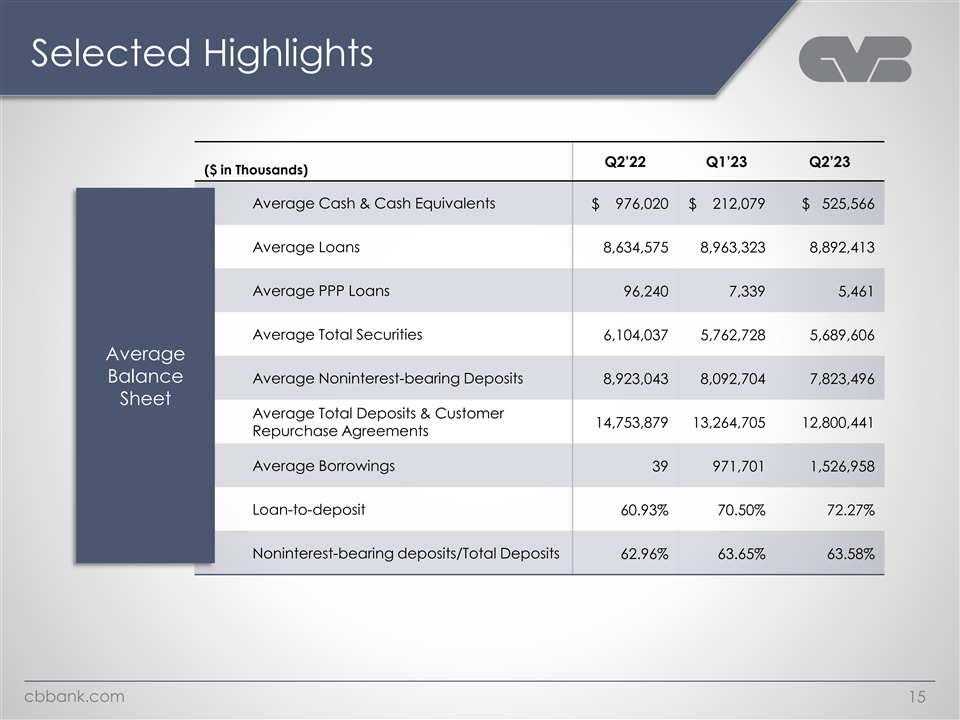960x720 pixels.
Task: Click the 8,923,043 value
Action: tap(636, 379)
